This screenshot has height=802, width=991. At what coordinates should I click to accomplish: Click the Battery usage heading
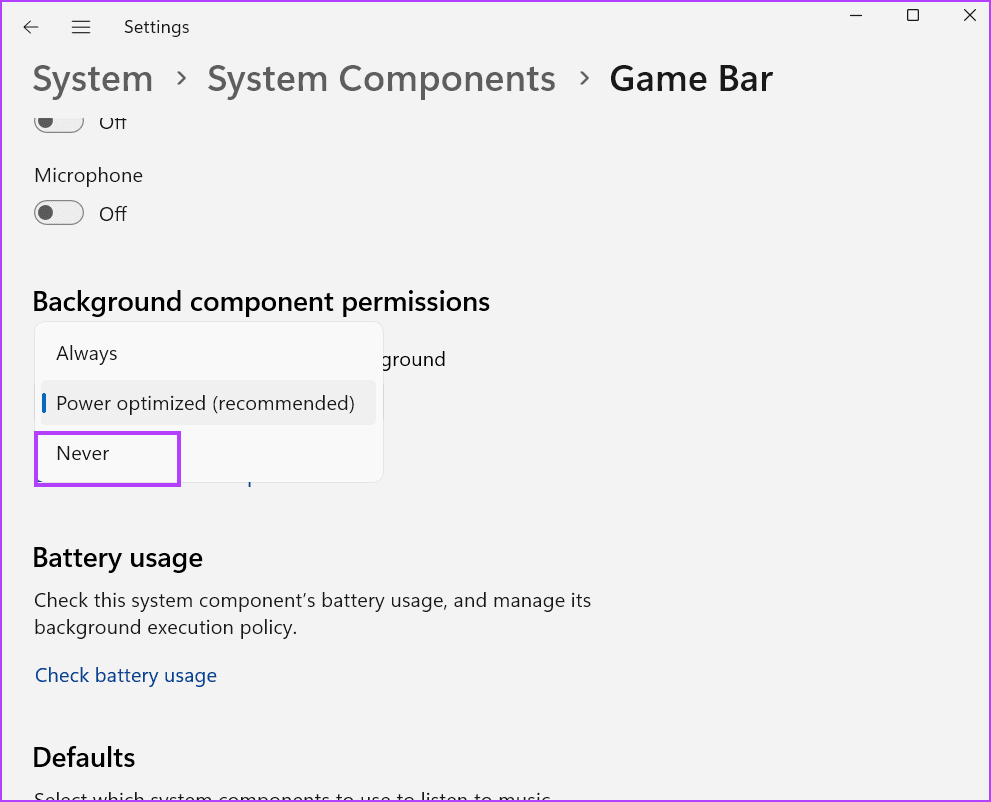click(118, 558)
